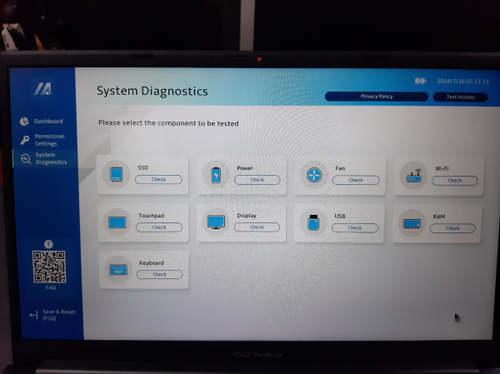View the Test History
Image resolution: width=500 pixels, height=374 pixels.
(x=460, y=97)
